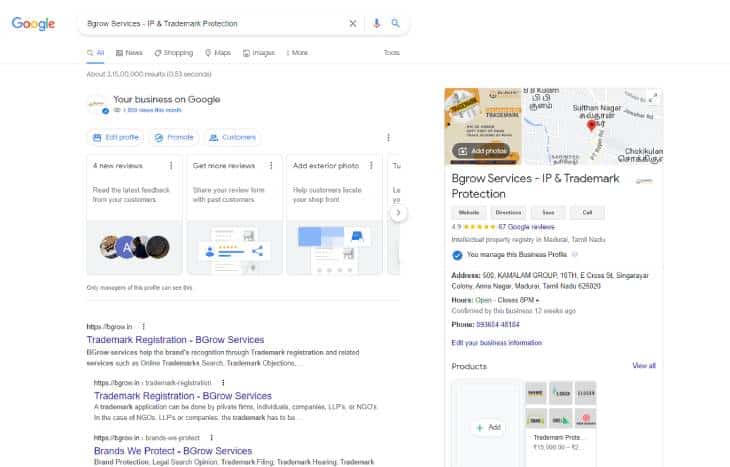Expand the business hours dropdown arrow

tap(537, 300)
